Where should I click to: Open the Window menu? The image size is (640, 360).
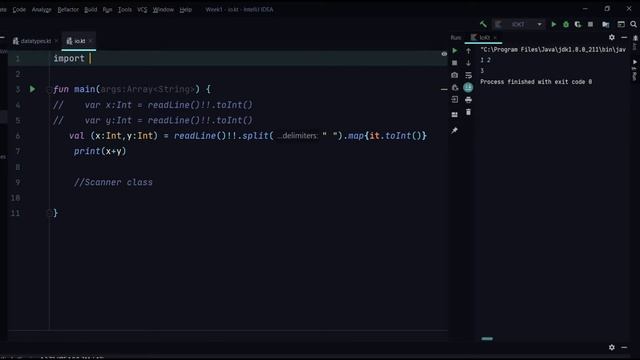(x=163, y=9)
